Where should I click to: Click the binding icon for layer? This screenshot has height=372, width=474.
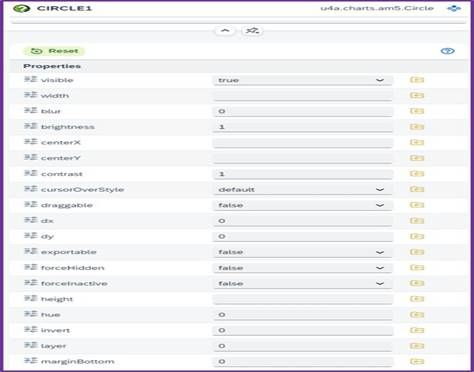[x=417, y=346]
